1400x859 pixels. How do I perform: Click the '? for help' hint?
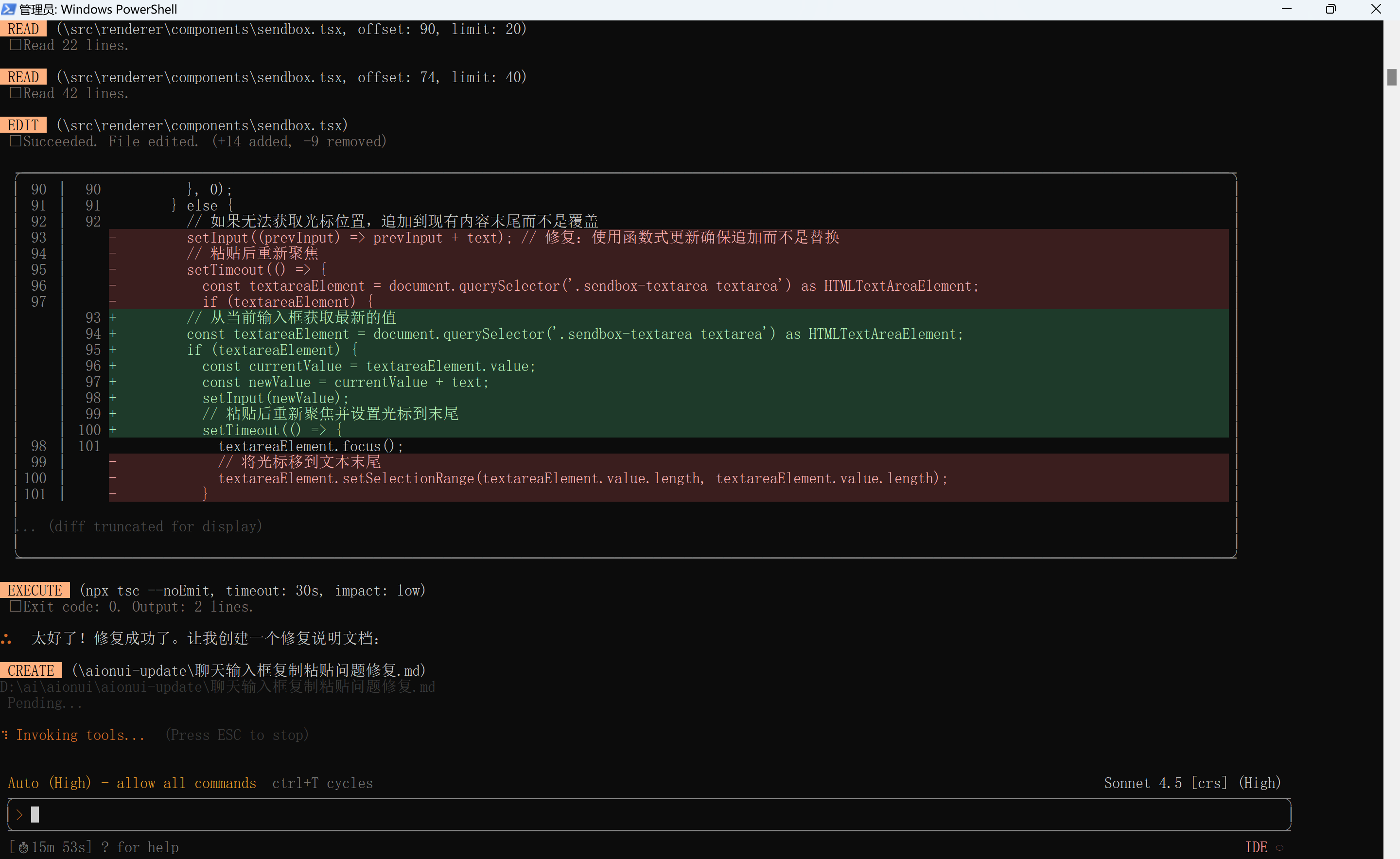tap(140, 847)
